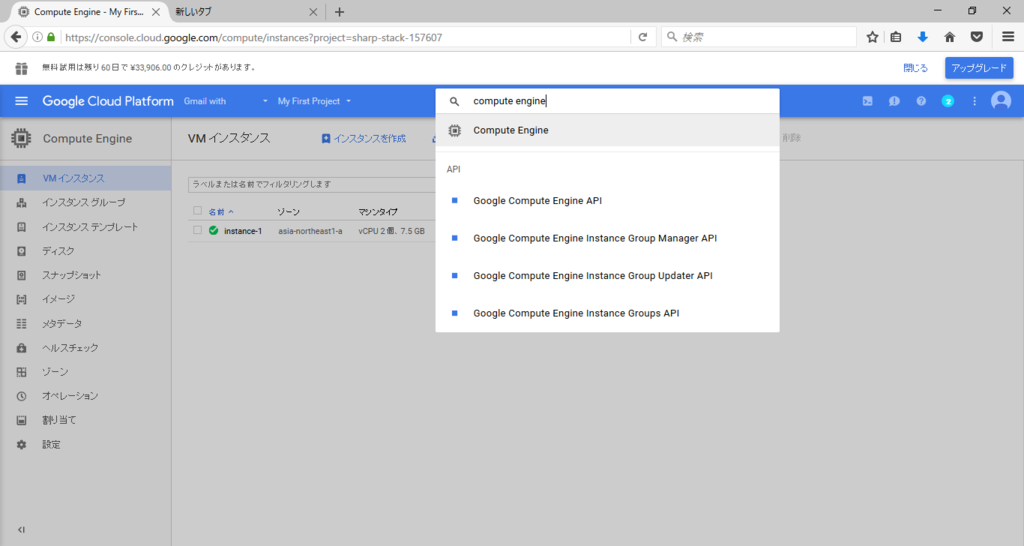Click the 割り当て sidebar icon
This screenshot has width=1024, height=546.
point(22,420)
